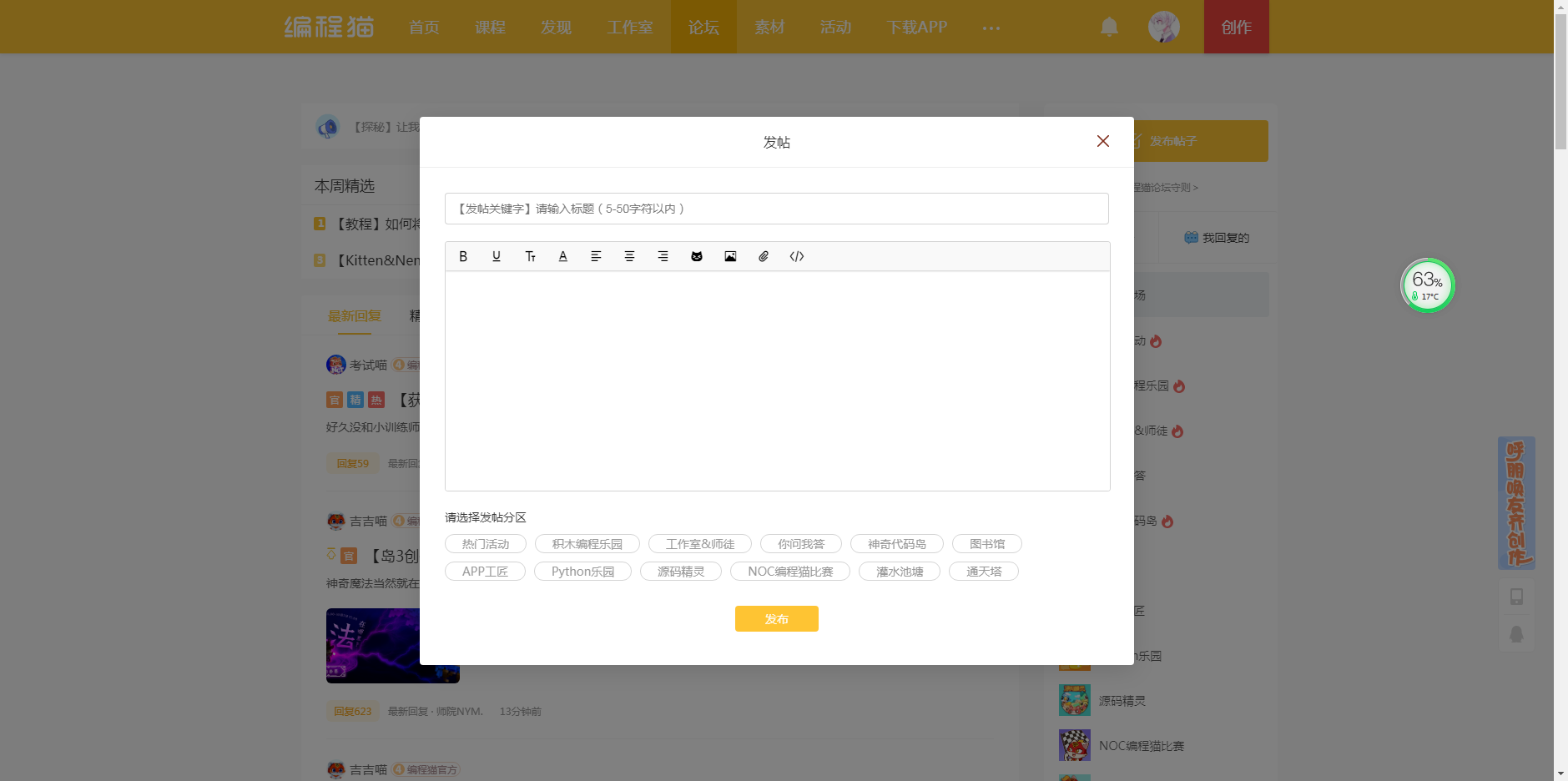1568x781 pixels.
Task: Open 活动 in top navigation
Action: [x=835, y=27]
